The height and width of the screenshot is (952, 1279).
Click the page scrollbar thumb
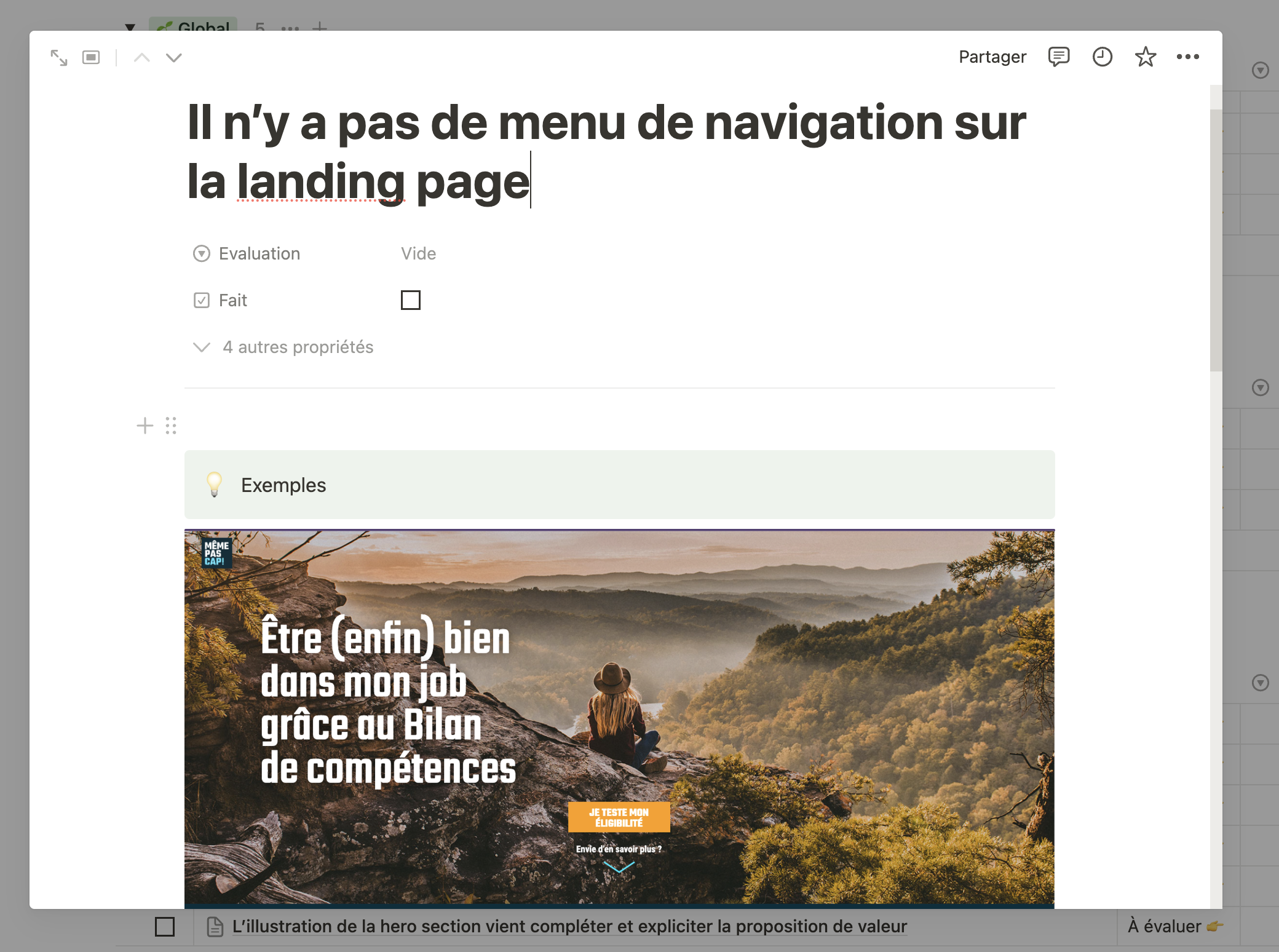[1216, 240]
